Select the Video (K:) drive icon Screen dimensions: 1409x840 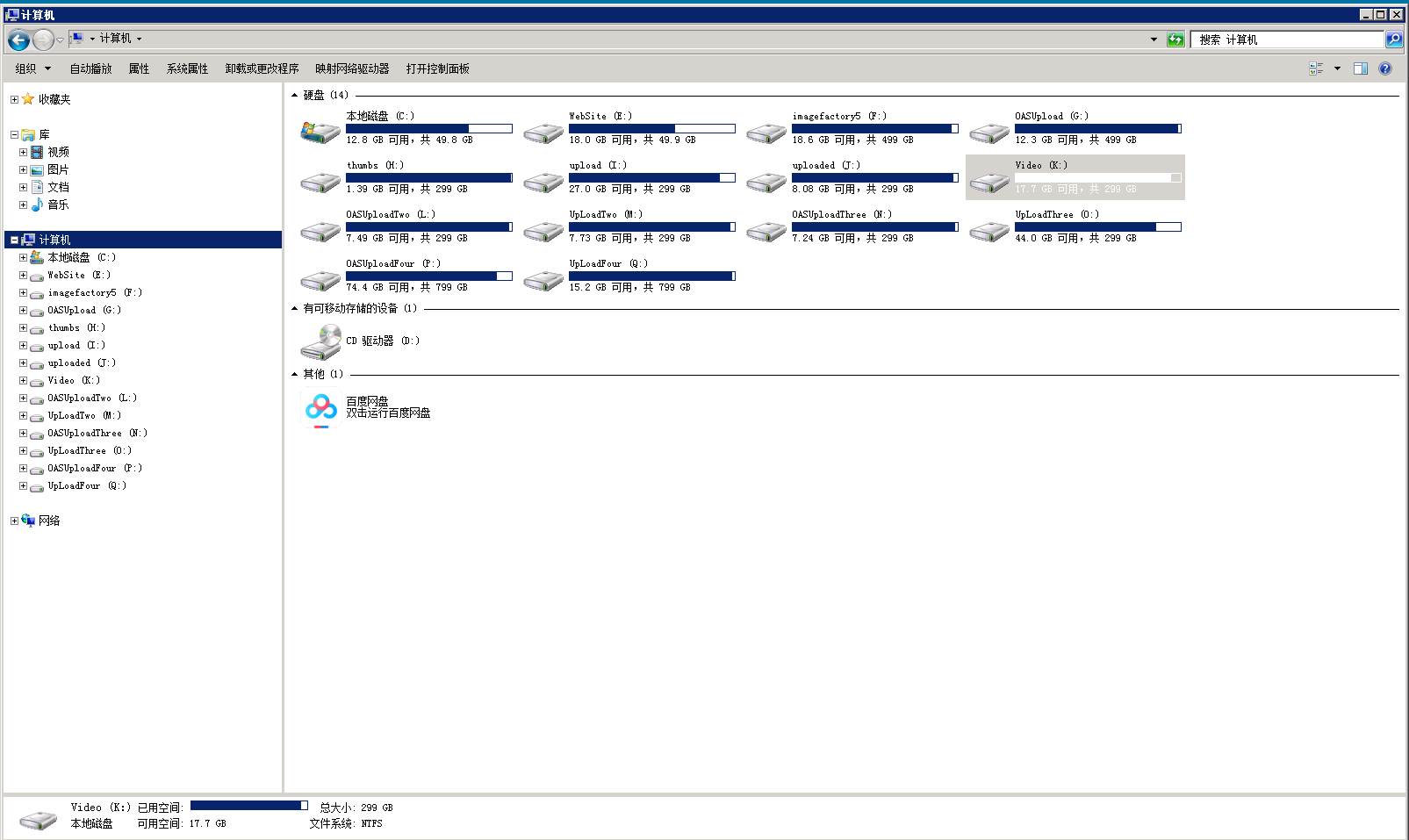coord(989,182)
